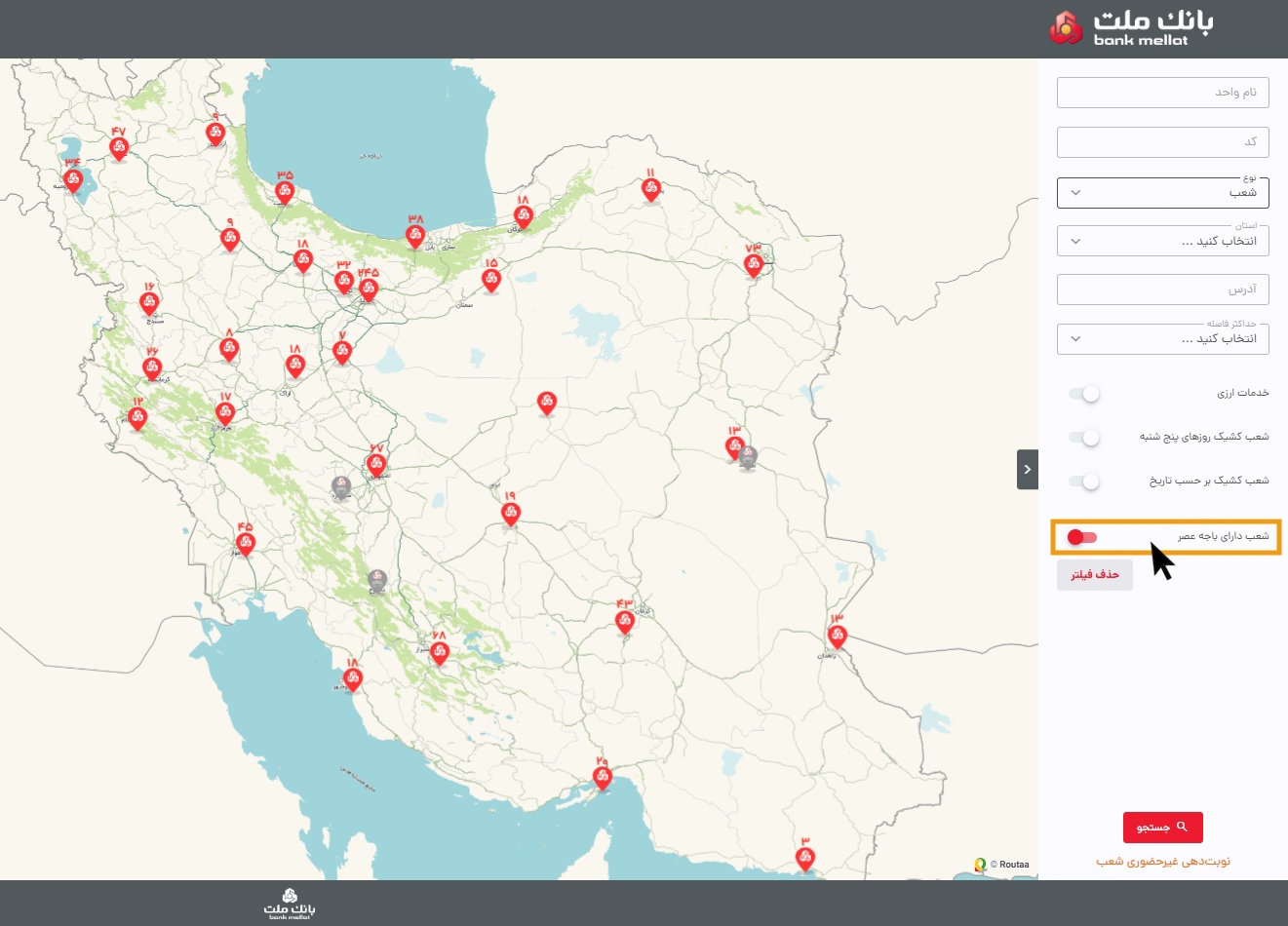Image resolution: width=1288 pixels, height=926 pixels.
Task: Open the نوع dropdown showing شعب
Action: click(x=1162, y=193)
